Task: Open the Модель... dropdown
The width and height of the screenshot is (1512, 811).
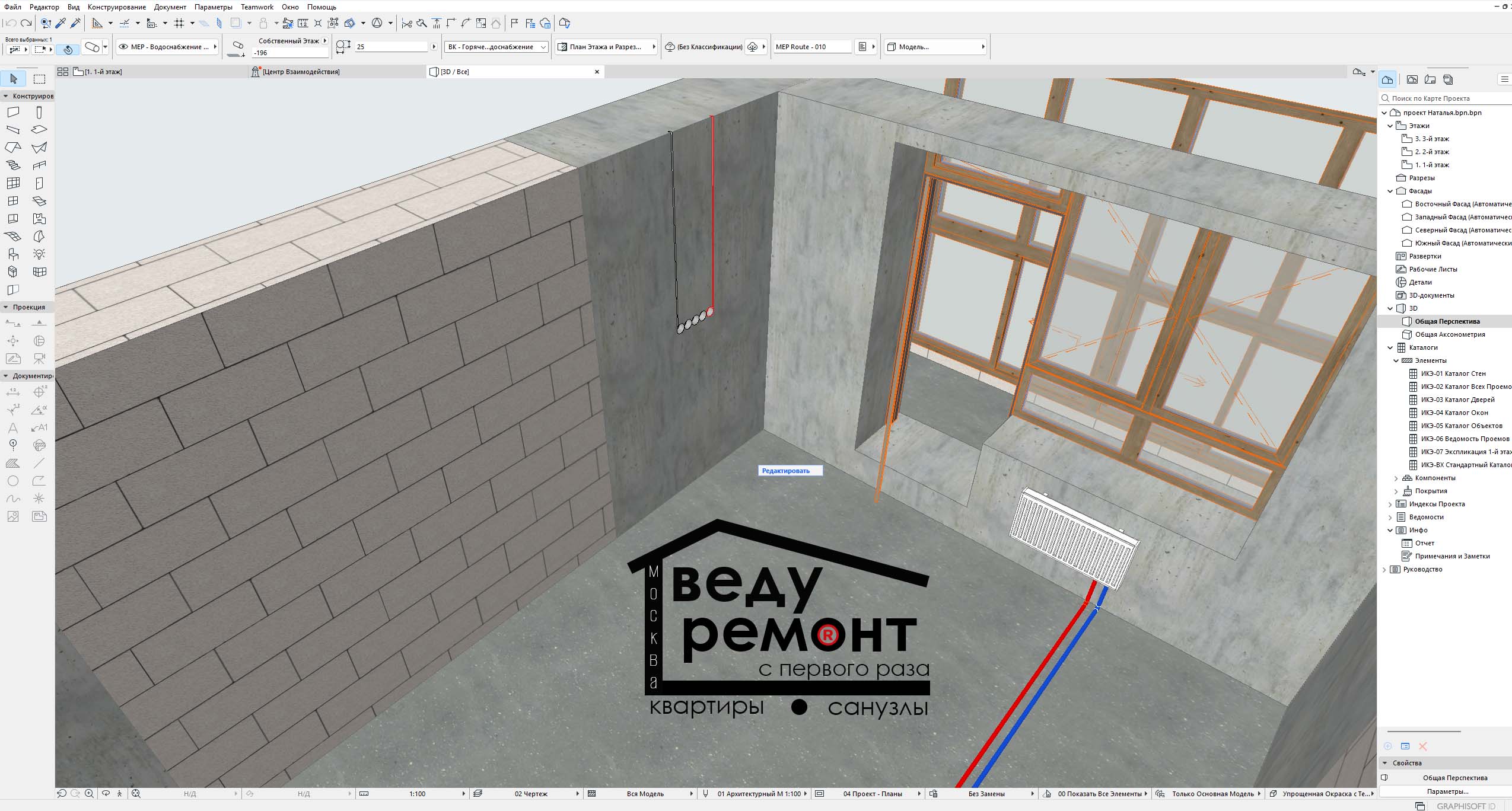Action: (x=935, y=47)
